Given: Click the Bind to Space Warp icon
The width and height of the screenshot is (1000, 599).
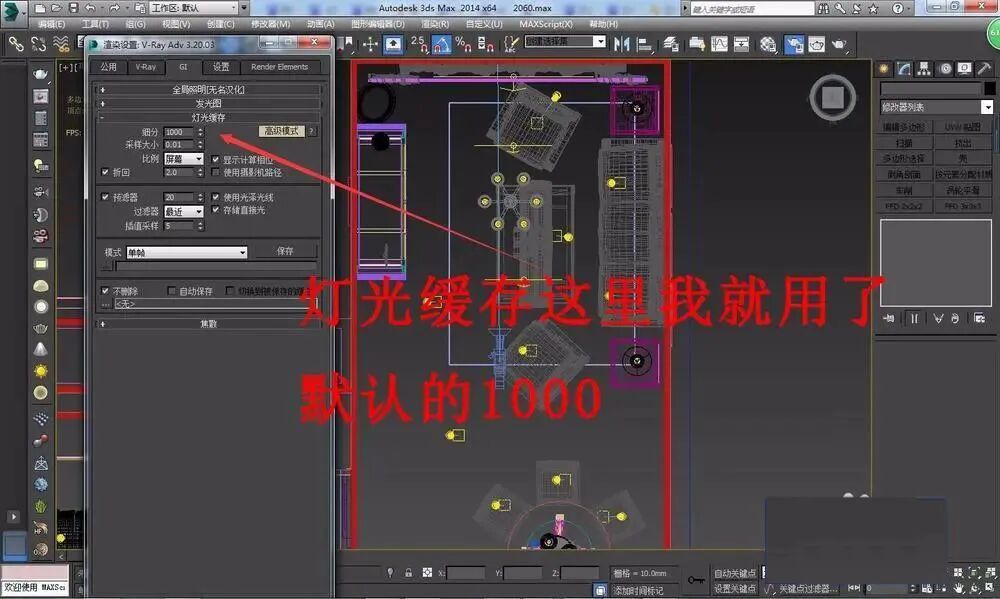Looking at the screenshot, I should (61, 43).
